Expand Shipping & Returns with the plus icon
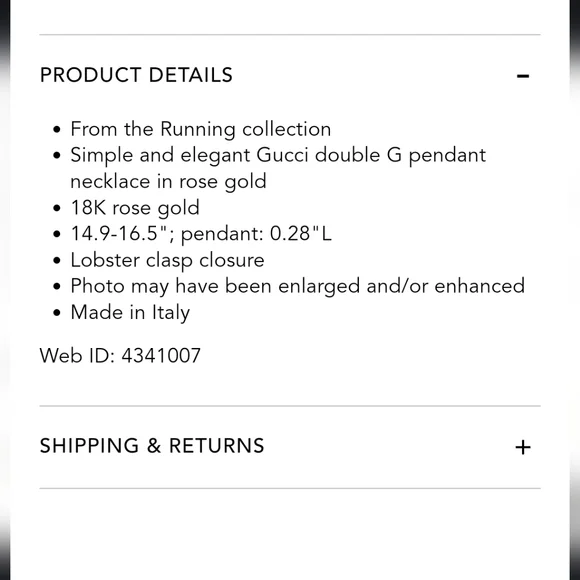The image size is (580, 580). pyautogui.click(x=523, y=447)
